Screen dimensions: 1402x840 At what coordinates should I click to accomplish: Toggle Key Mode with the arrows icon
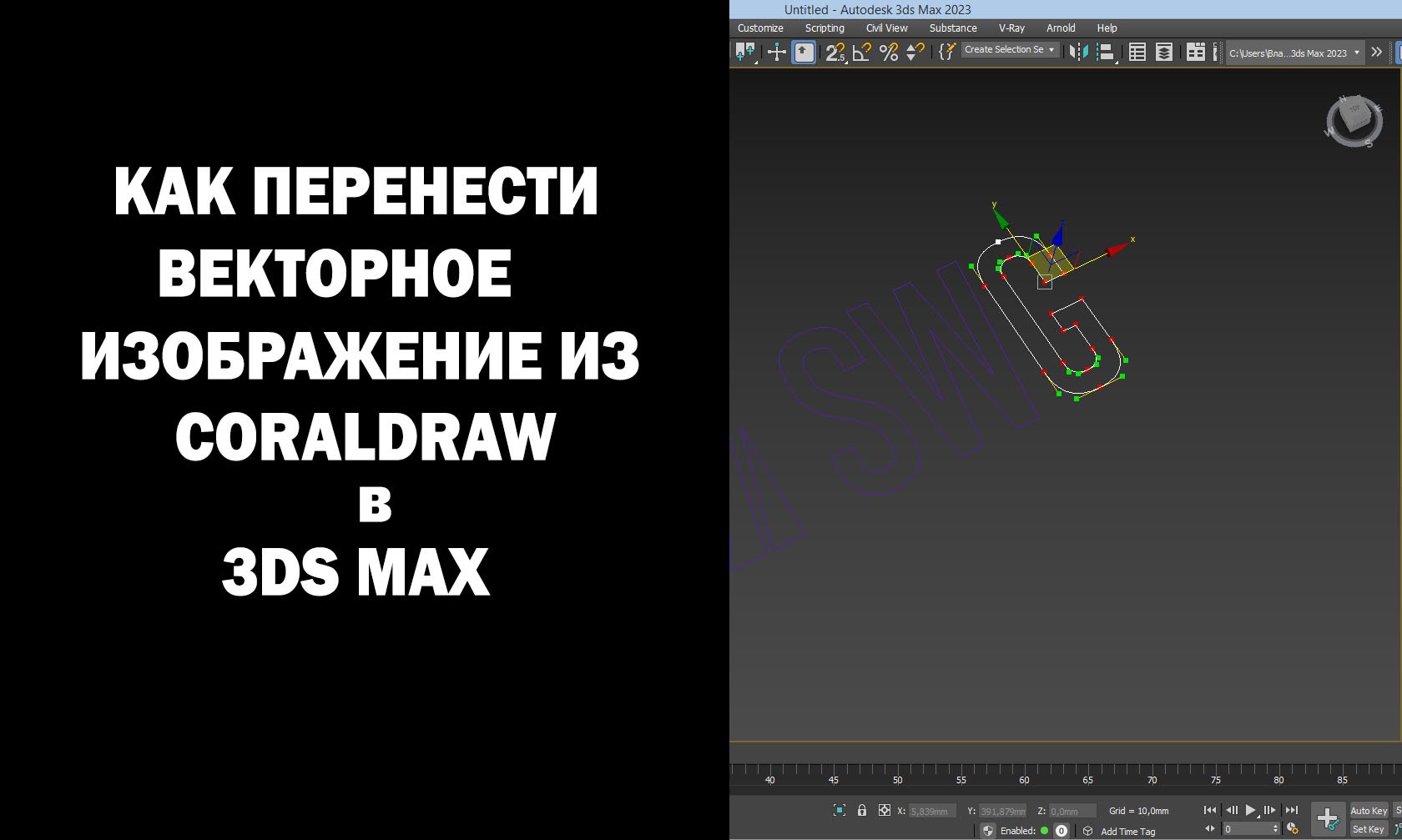pyautogui.click(x=1210, y=829)
